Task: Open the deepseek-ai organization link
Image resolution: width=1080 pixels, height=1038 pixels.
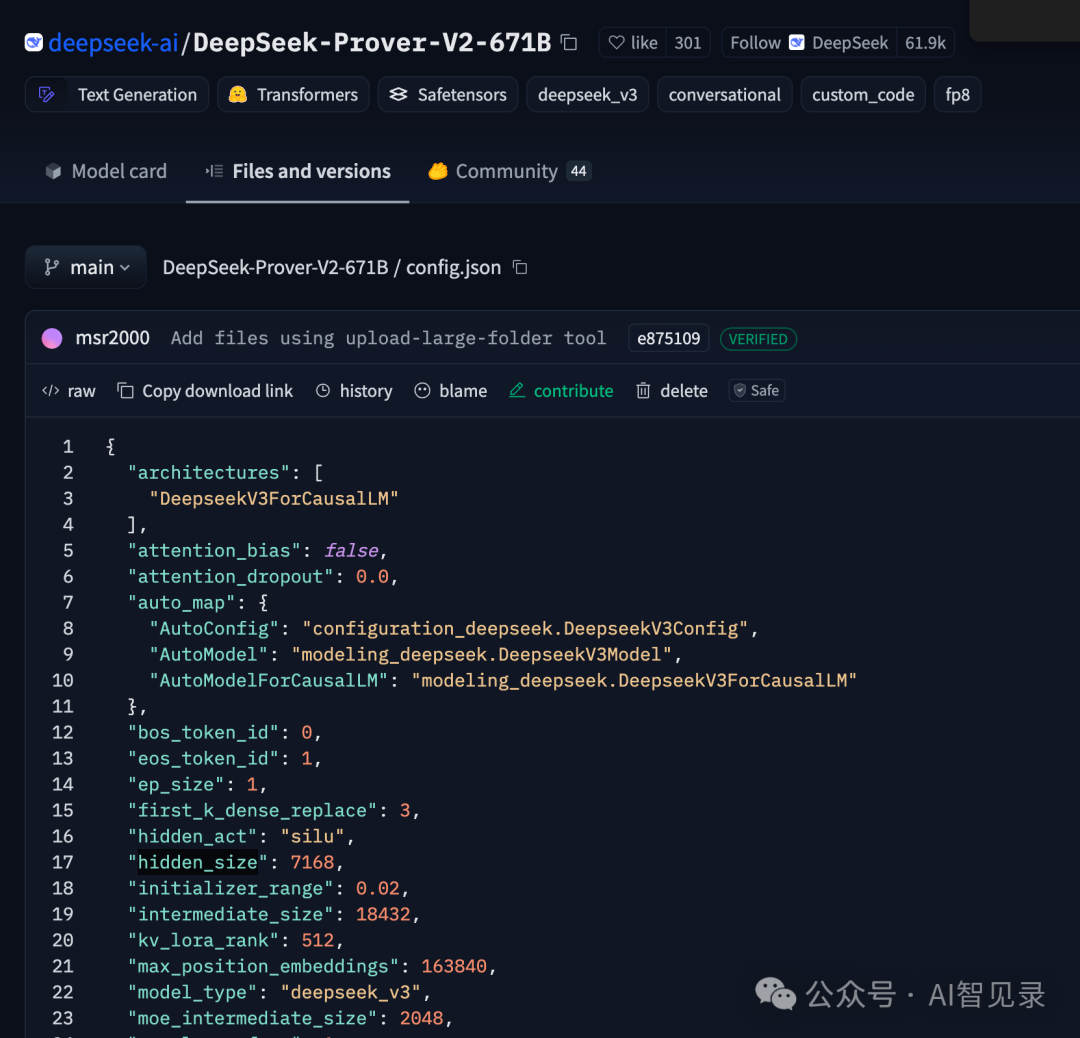Action: (x=114, y=43)
